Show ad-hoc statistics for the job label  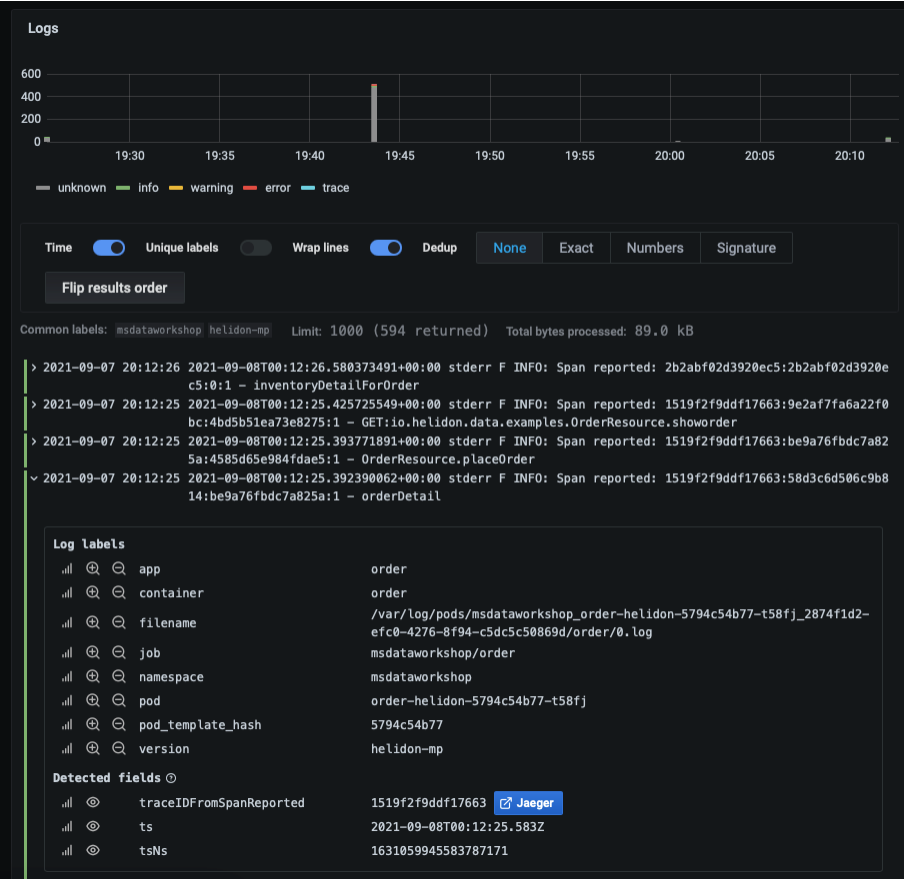(68, 653)
